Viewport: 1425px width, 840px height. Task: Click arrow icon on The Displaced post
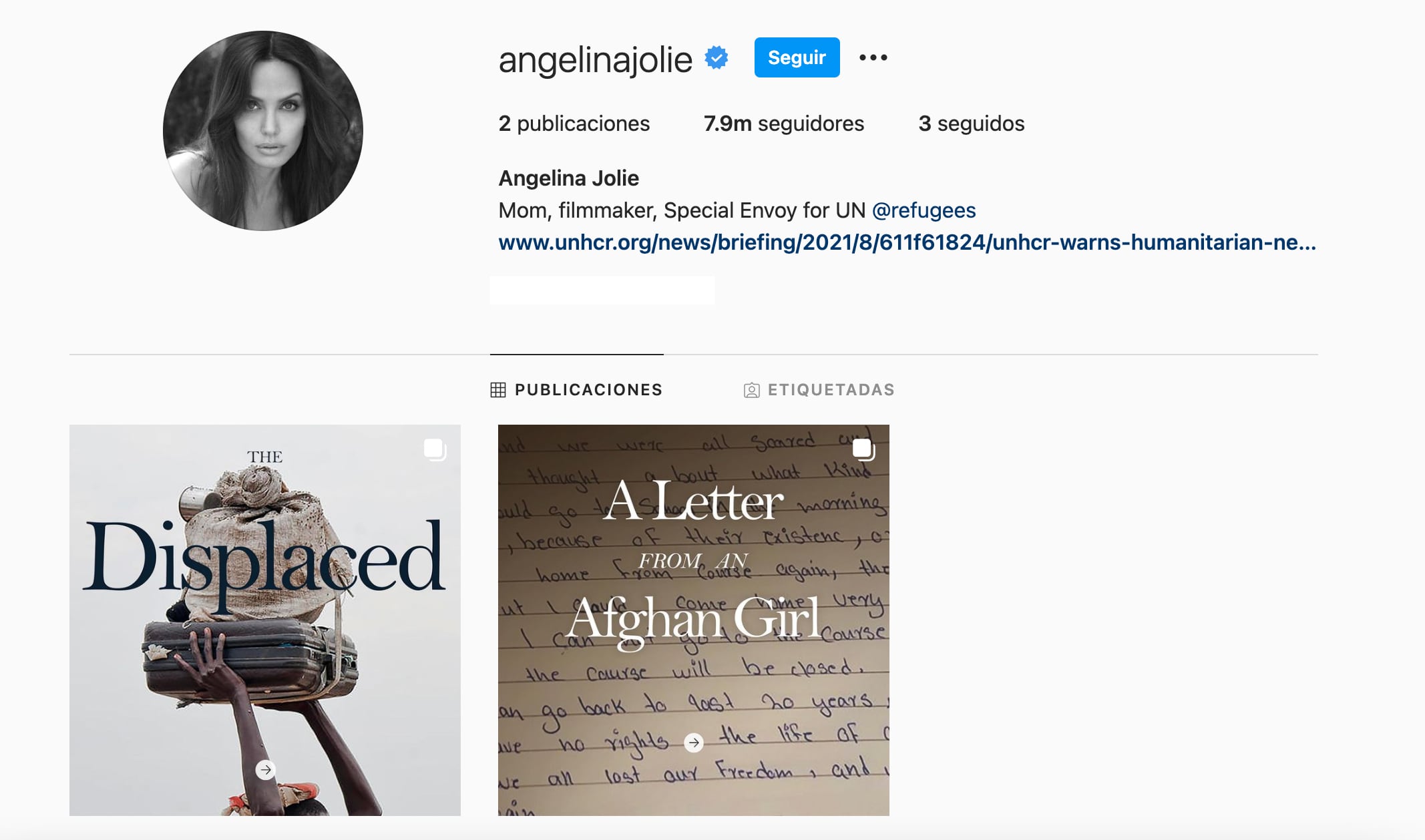pos(266,770)
